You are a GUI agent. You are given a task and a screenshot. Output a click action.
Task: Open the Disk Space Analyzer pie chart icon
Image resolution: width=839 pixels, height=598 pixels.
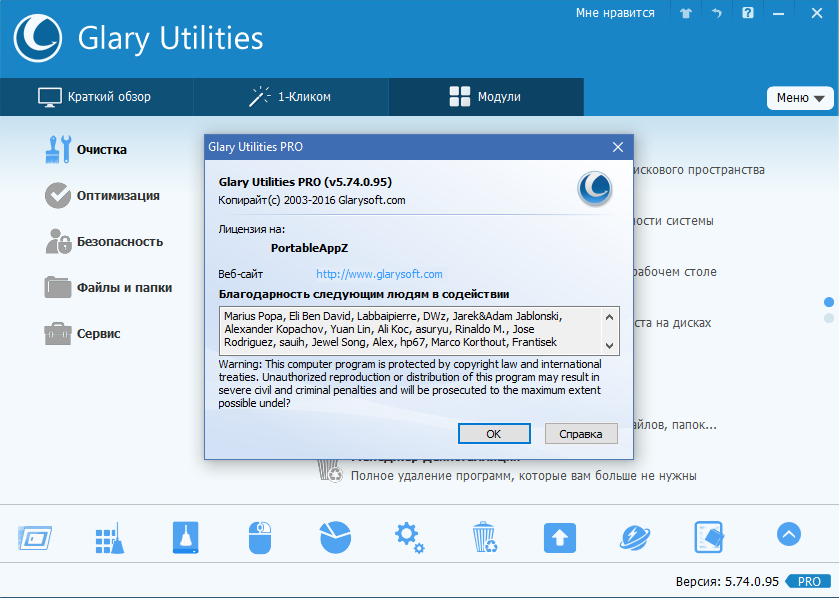coord(335,537)
